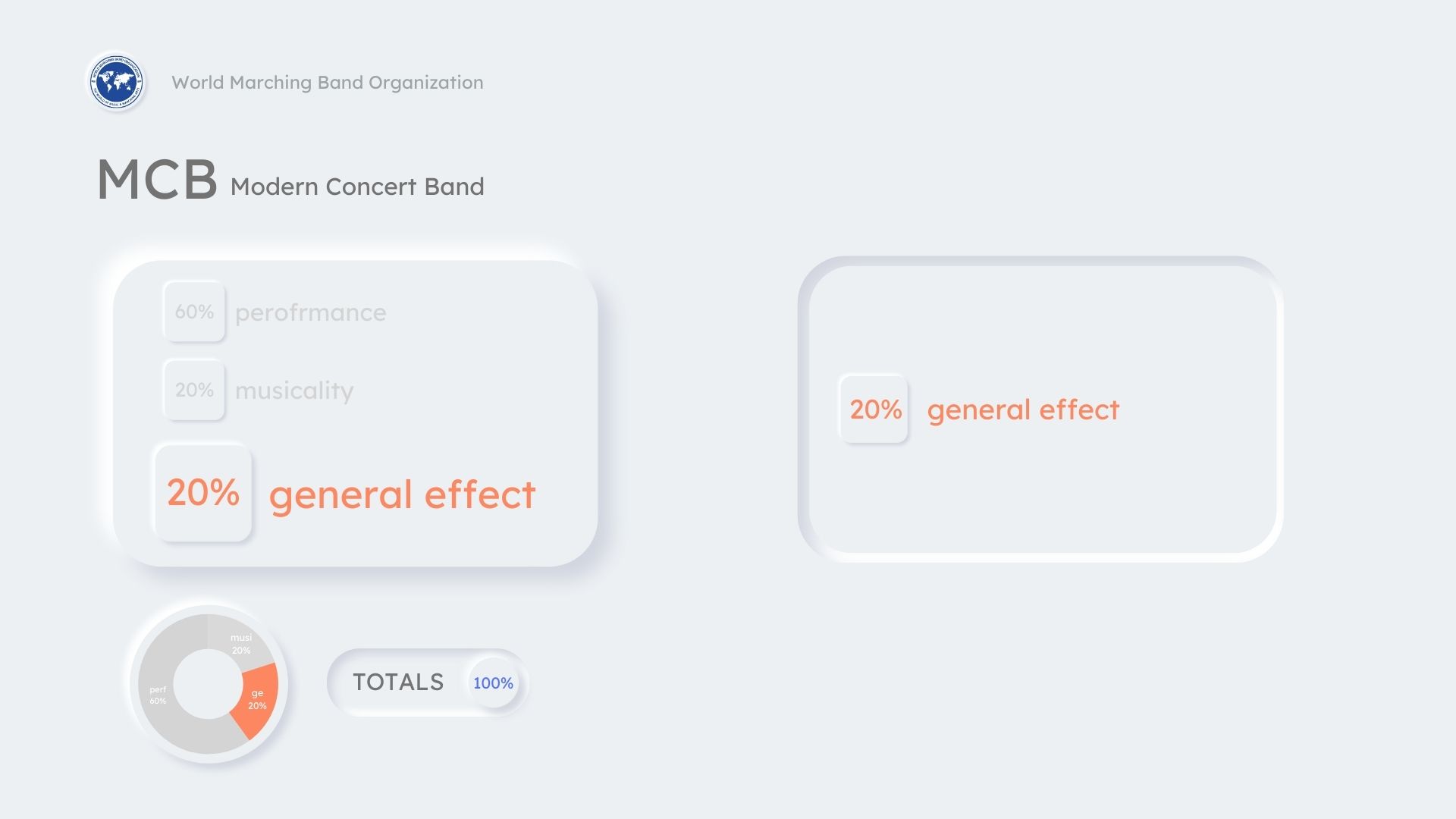Screen dimensions: 1456x819
Task: Click the 60% badge beside perofrmance
Action: point(194,312)
